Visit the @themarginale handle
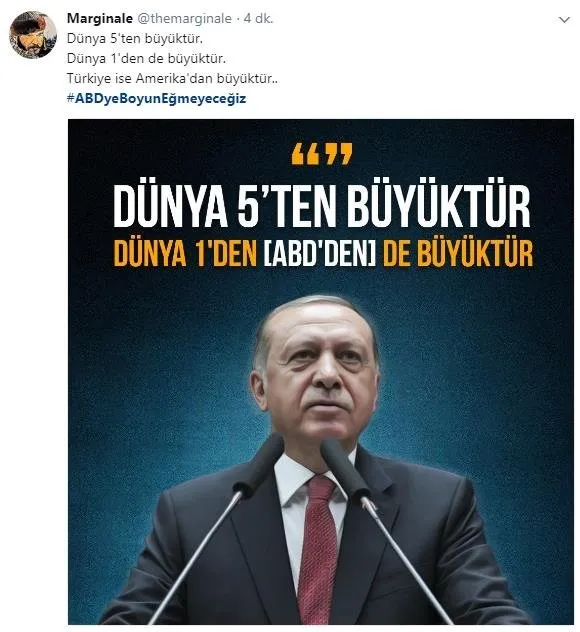 click(185, 19)
